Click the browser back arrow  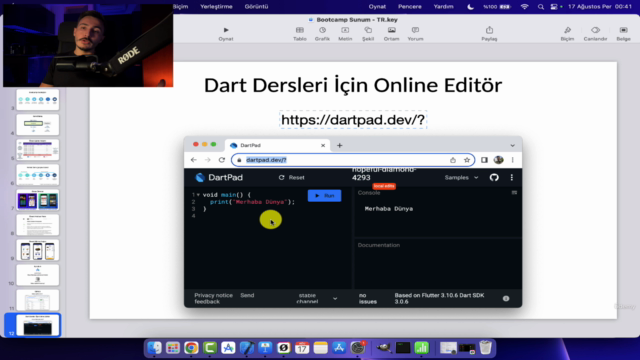pos(194,160)
